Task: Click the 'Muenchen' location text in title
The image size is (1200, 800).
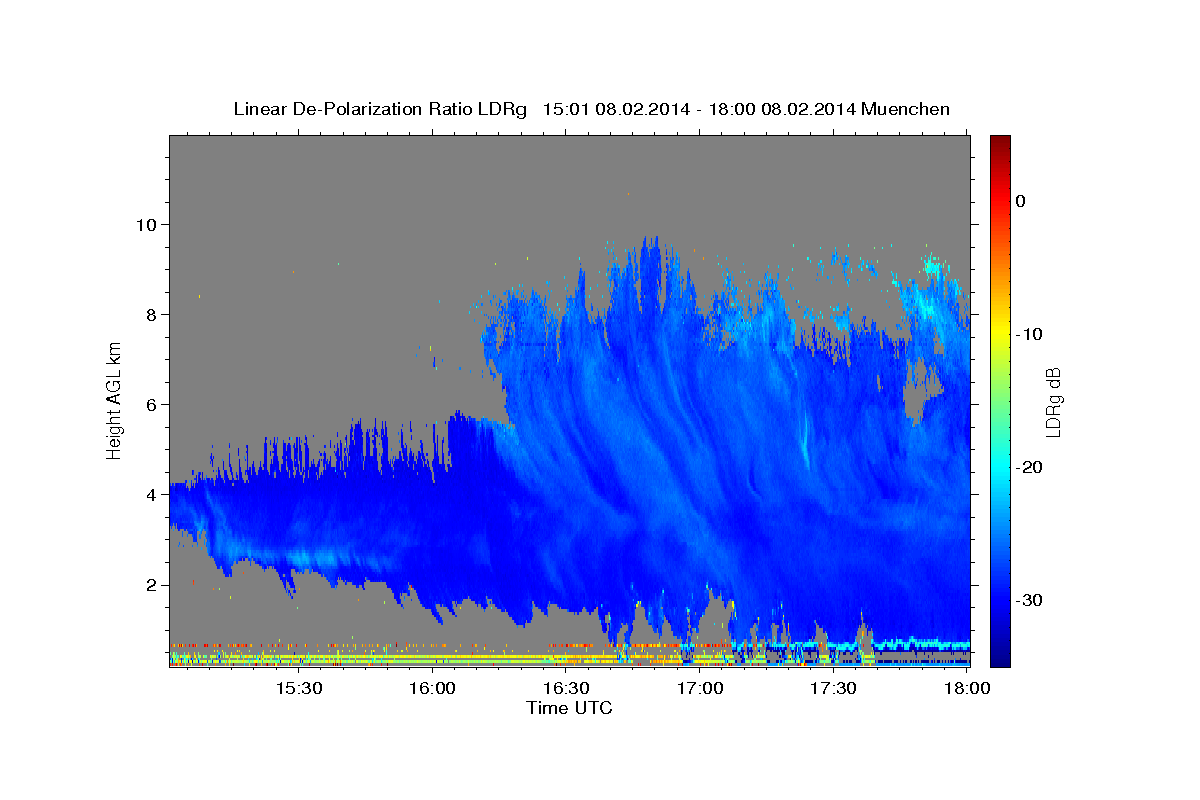Action: tap(906, 109)
